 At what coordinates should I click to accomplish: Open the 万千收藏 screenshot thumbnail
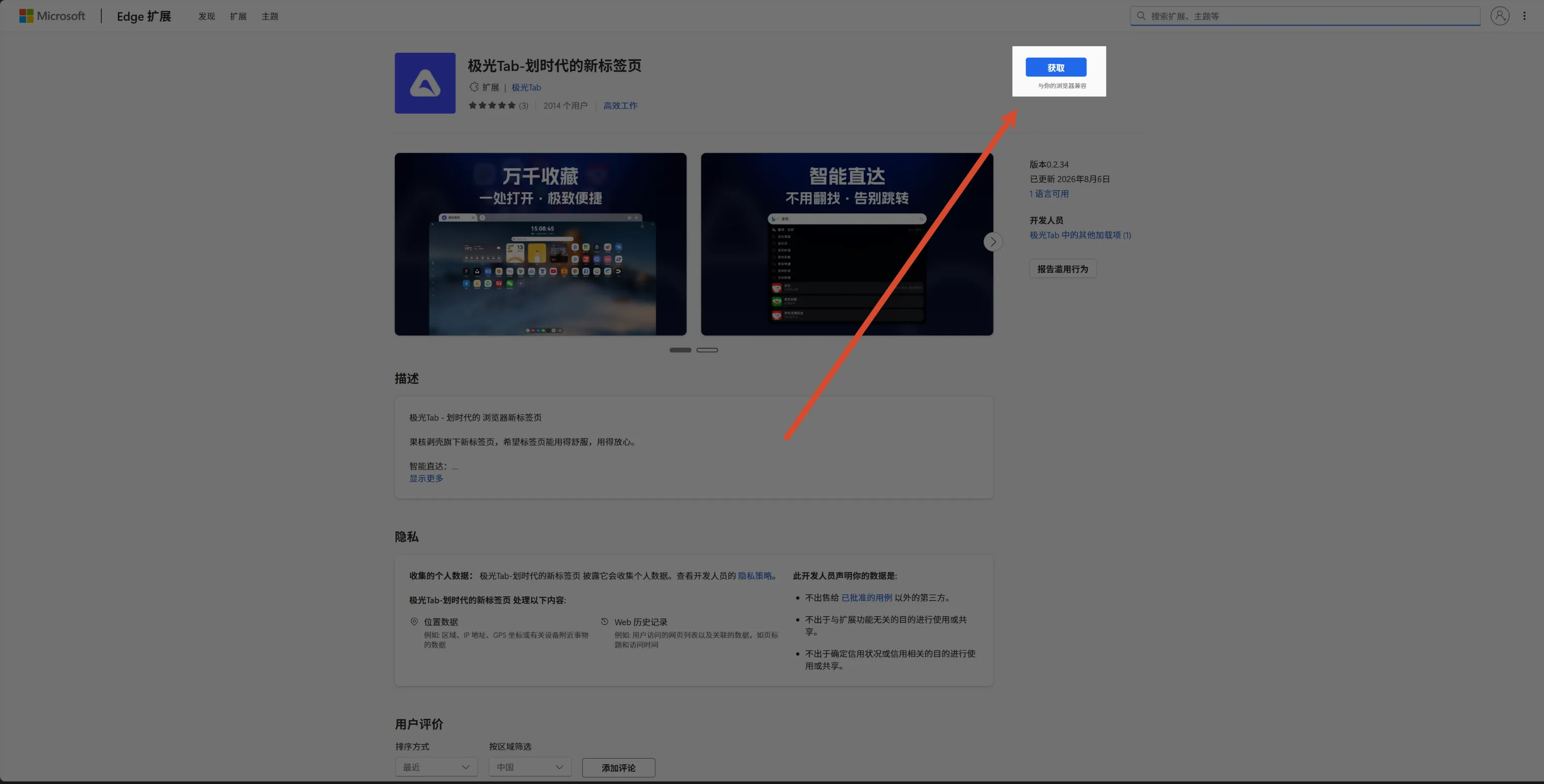pos(540,244)
